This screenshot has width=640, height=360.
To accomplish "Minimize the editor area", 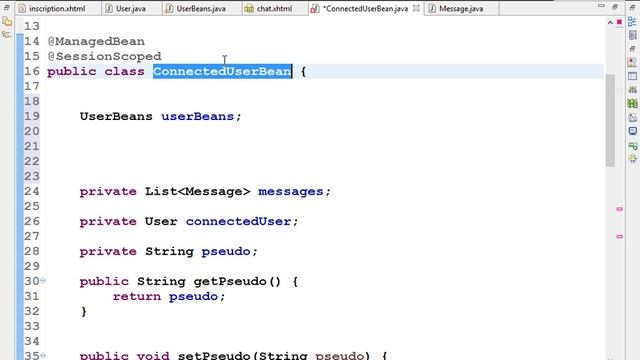I will 601,7.
